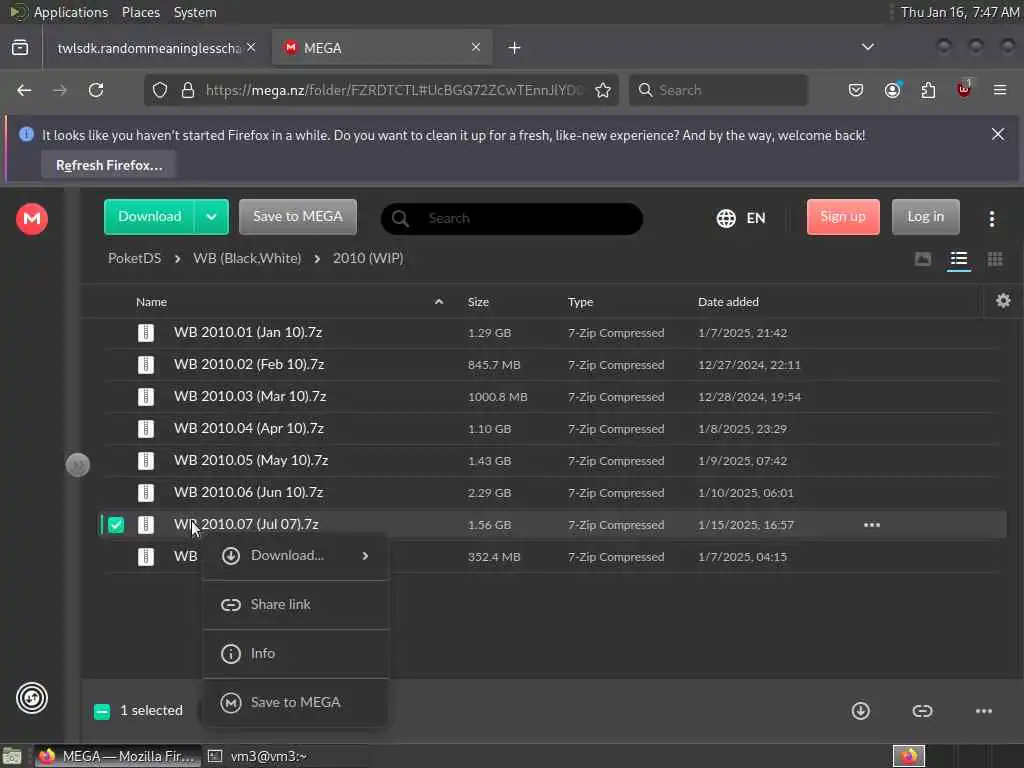The image size is (1024, 768).
Task: Reload the current page
Action: (96, 90)
